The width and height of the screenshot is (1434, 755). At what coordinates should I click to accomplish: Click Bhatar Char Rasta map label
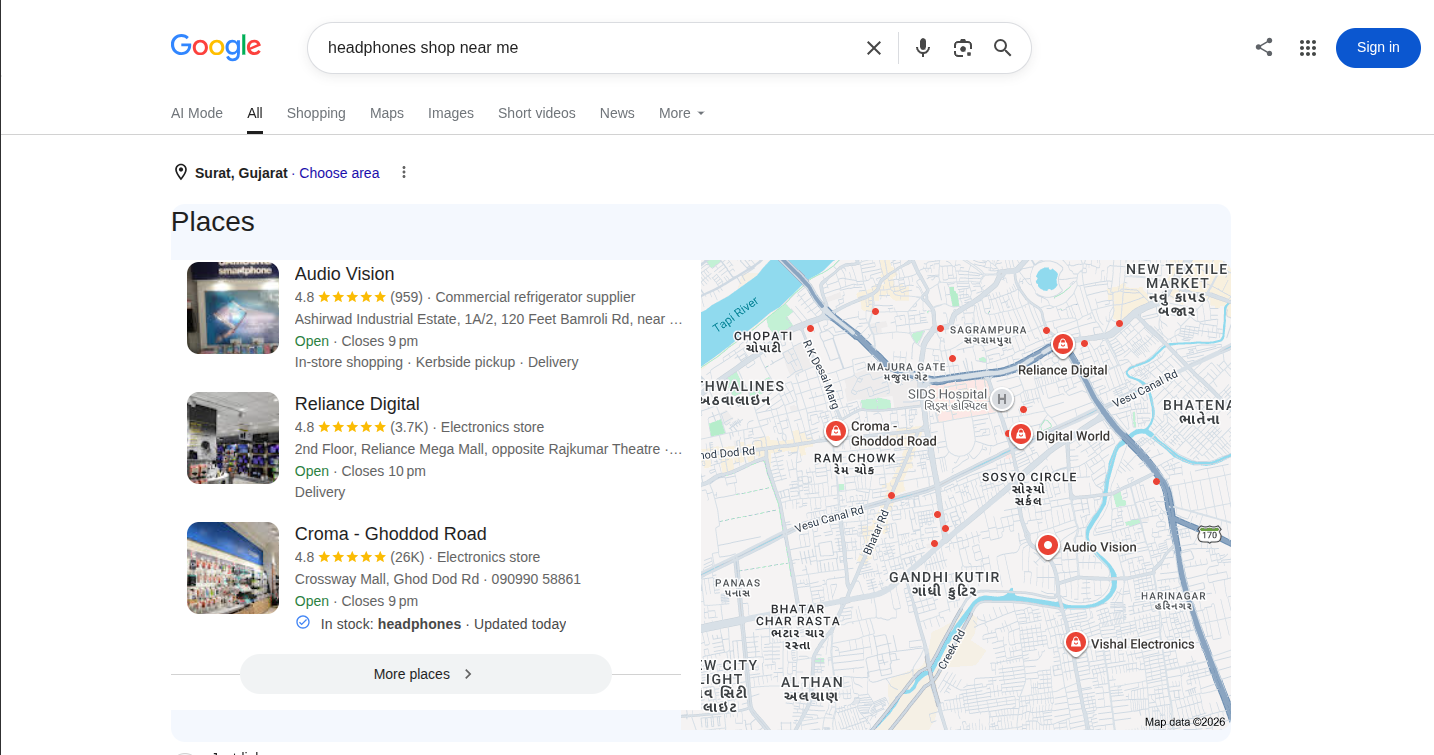(x=797, y=627)
